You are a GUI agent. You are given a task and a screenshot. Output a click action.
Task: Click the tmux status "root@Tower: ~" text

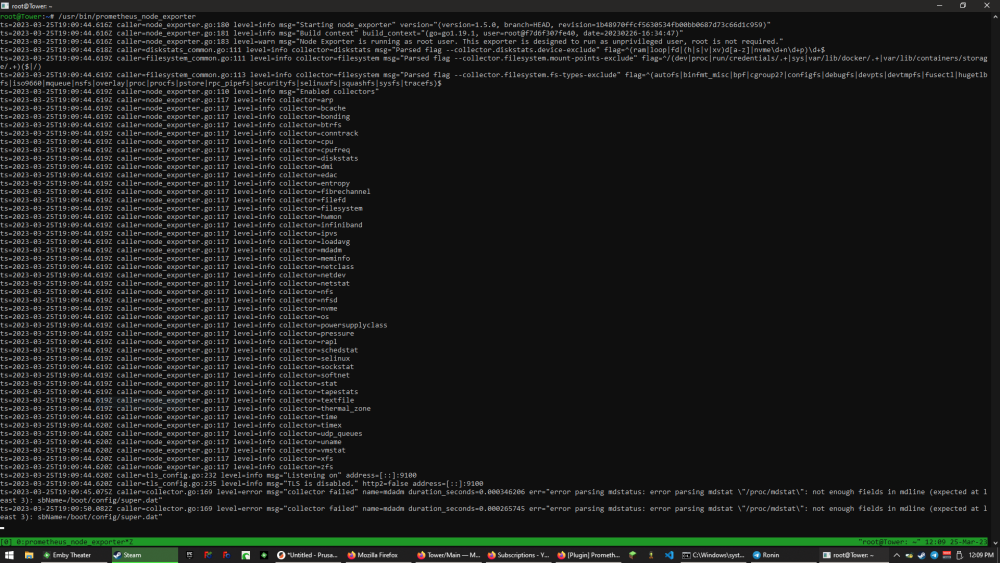(888, 542)
